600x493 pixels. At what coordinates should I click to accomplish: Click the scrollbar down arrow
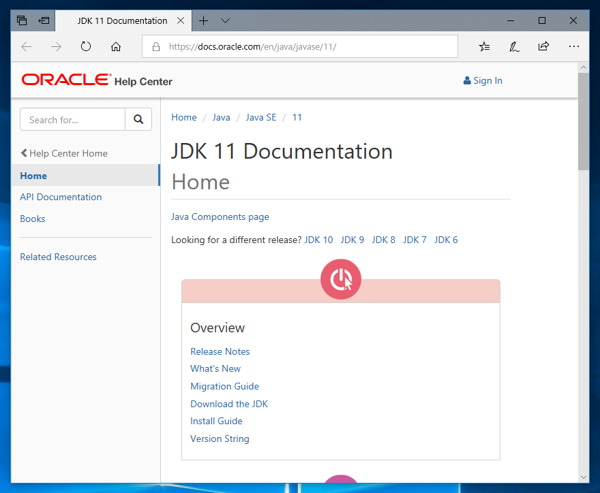point(583,477)
